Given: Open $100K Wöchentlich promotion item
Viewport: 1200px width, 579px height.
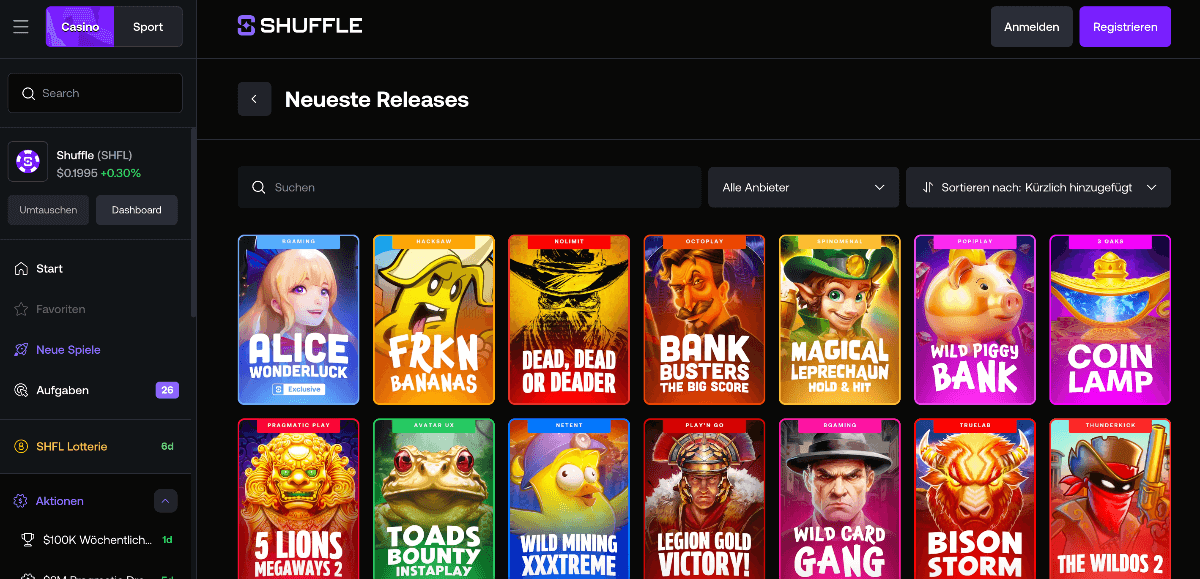Looking at the screenshot, I should point(97,540).
